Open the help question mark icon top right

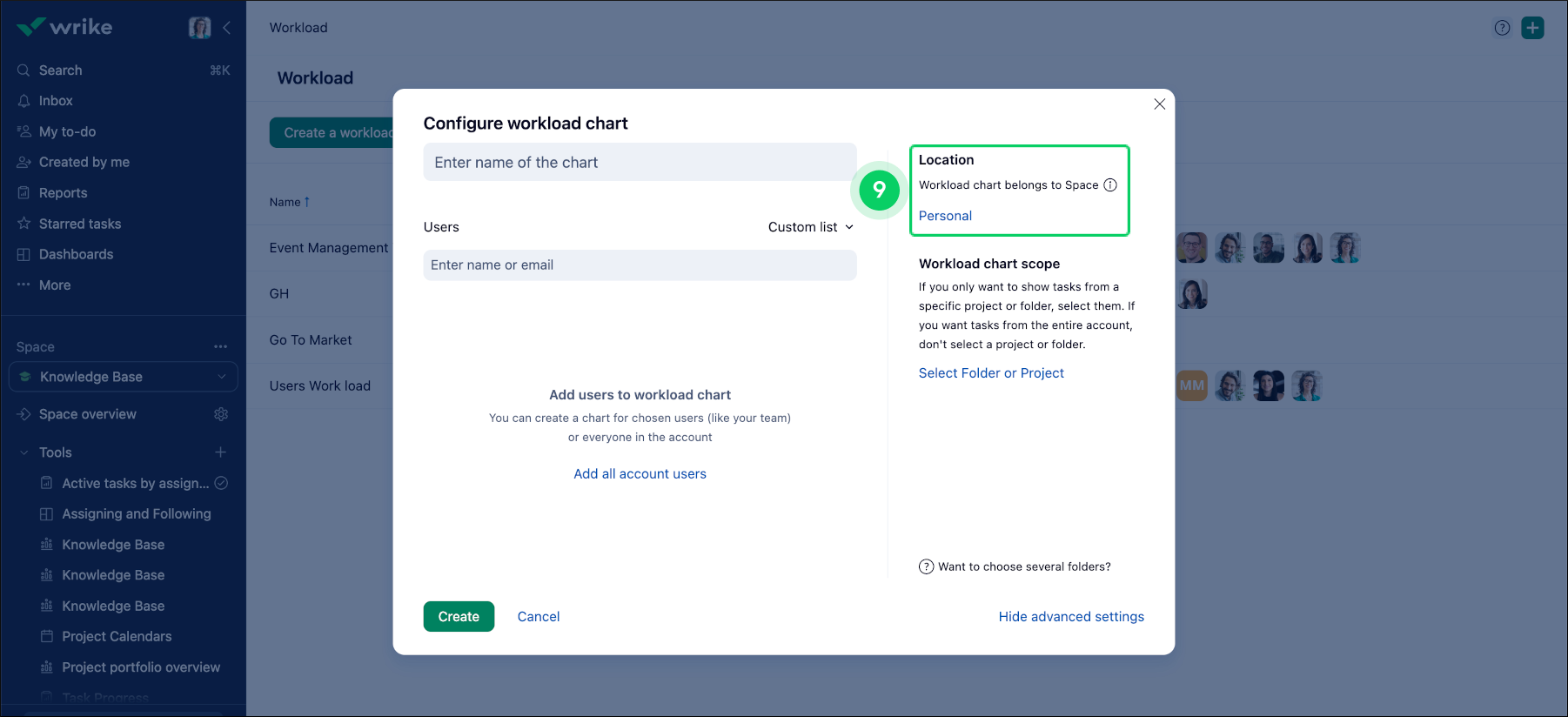pyautogui.click(x=1502, y=28)
